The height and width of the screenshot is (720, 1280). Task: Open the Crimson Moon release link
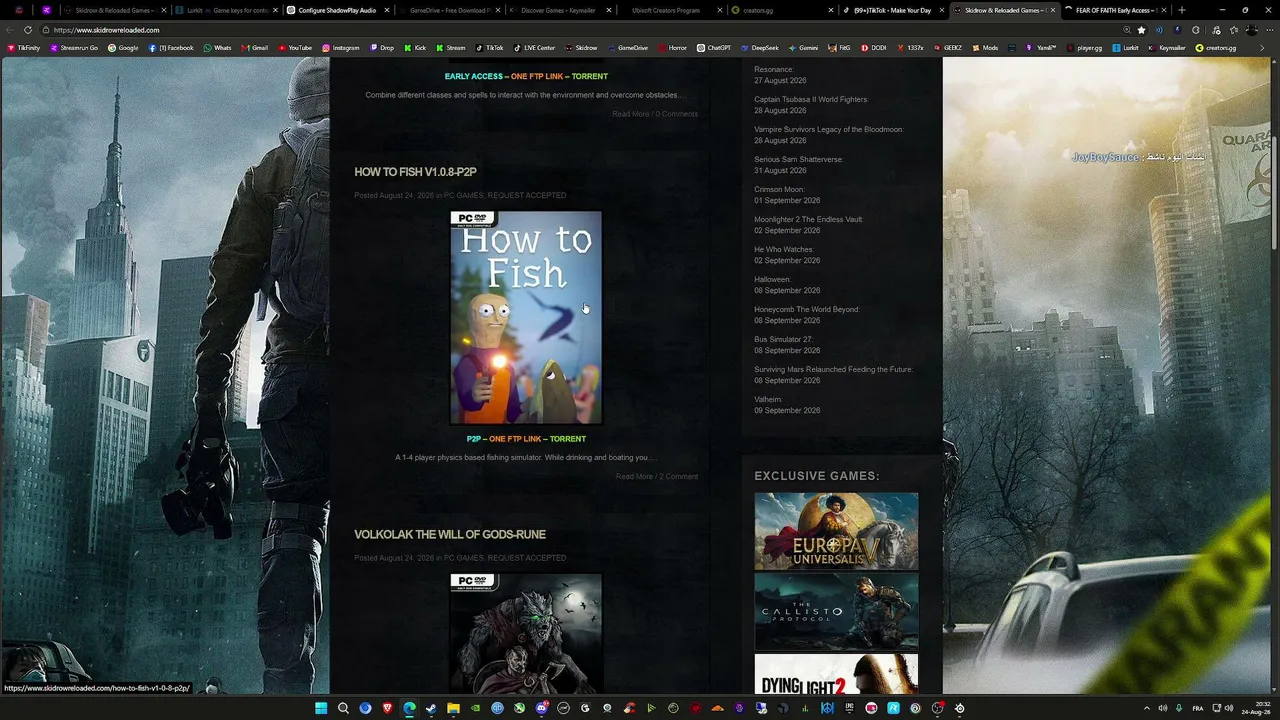pos(779,190)
